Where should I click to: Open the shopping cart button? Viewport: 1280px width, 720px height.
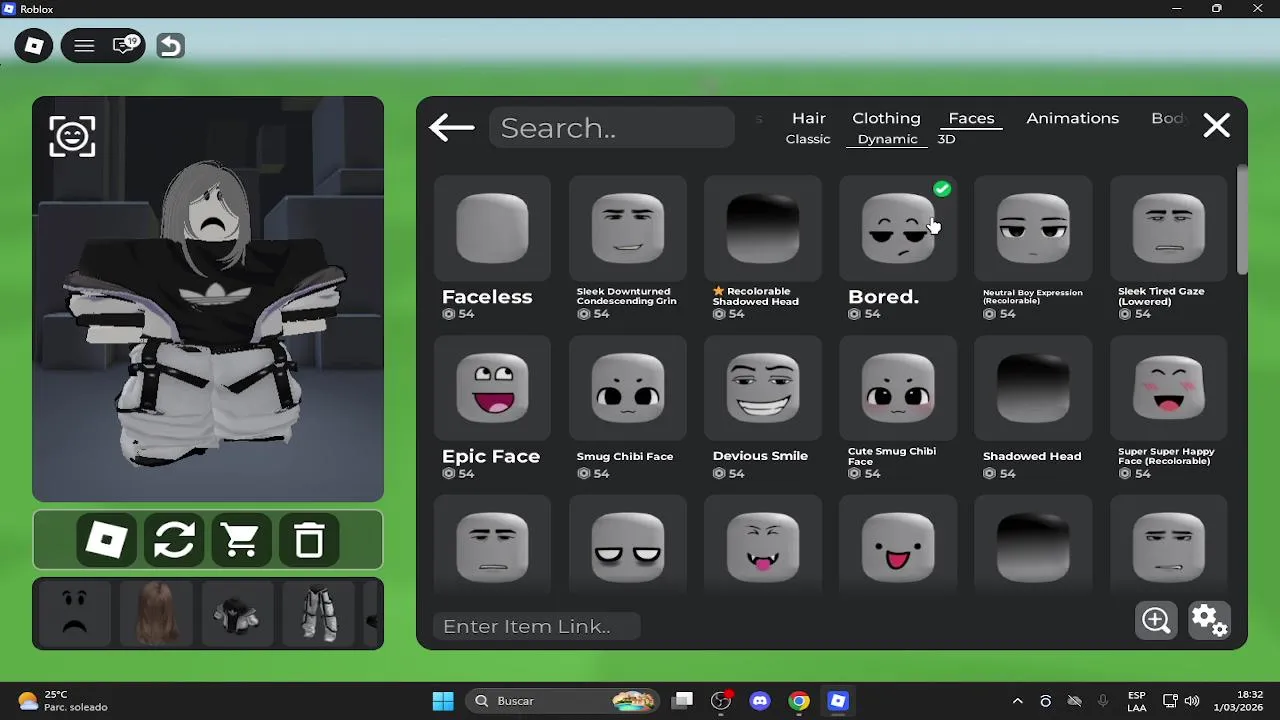click(241, 541)
